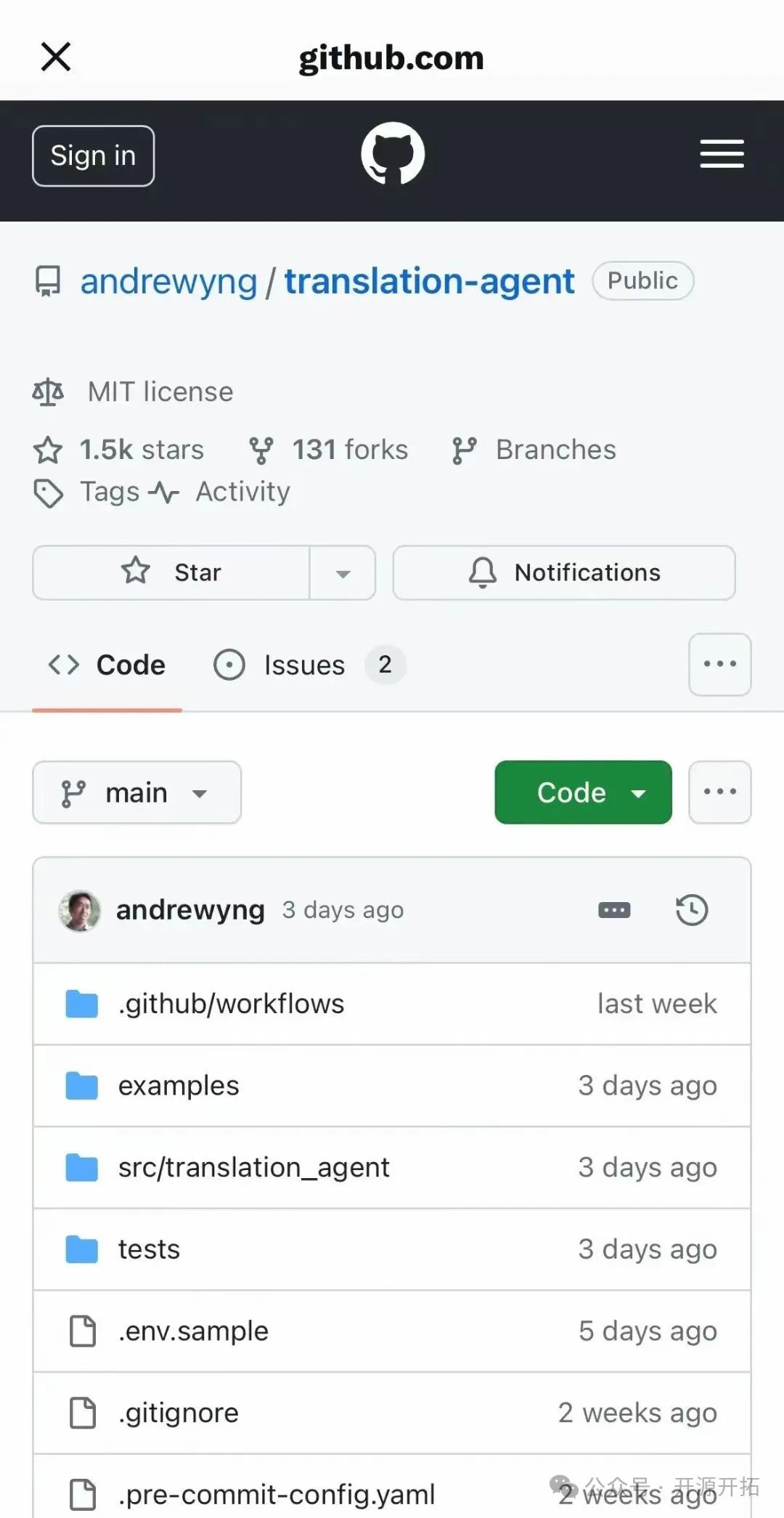
Task: Click the file icon for .env.sample
Action: click(82, 1331)
